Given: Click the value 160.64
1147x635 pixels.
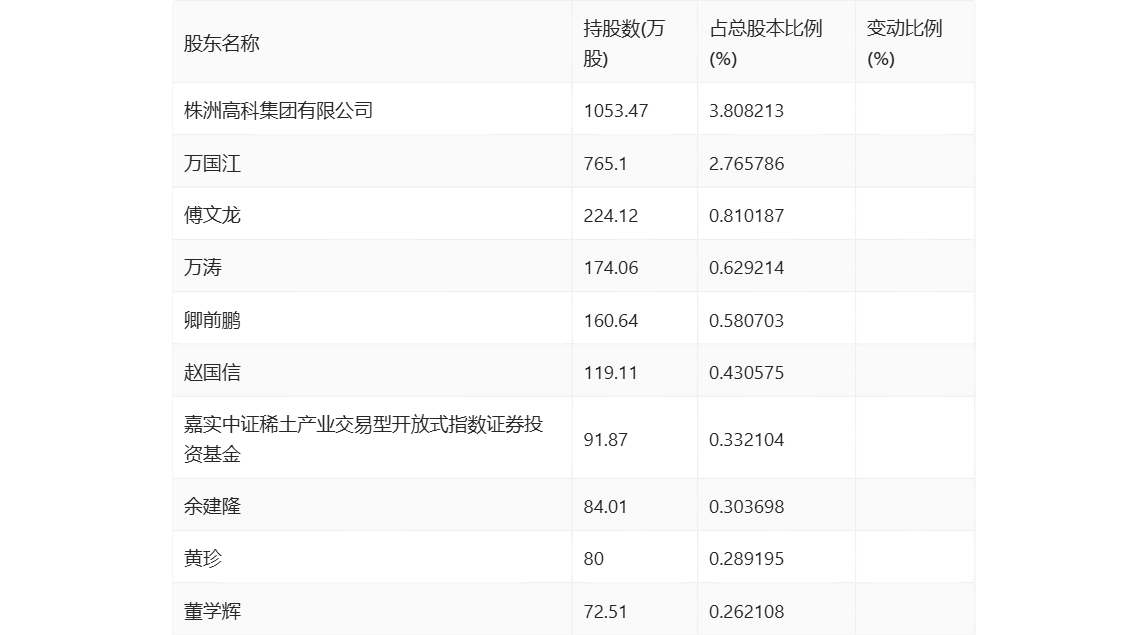Looking at the screenshot, I should 611,320.
